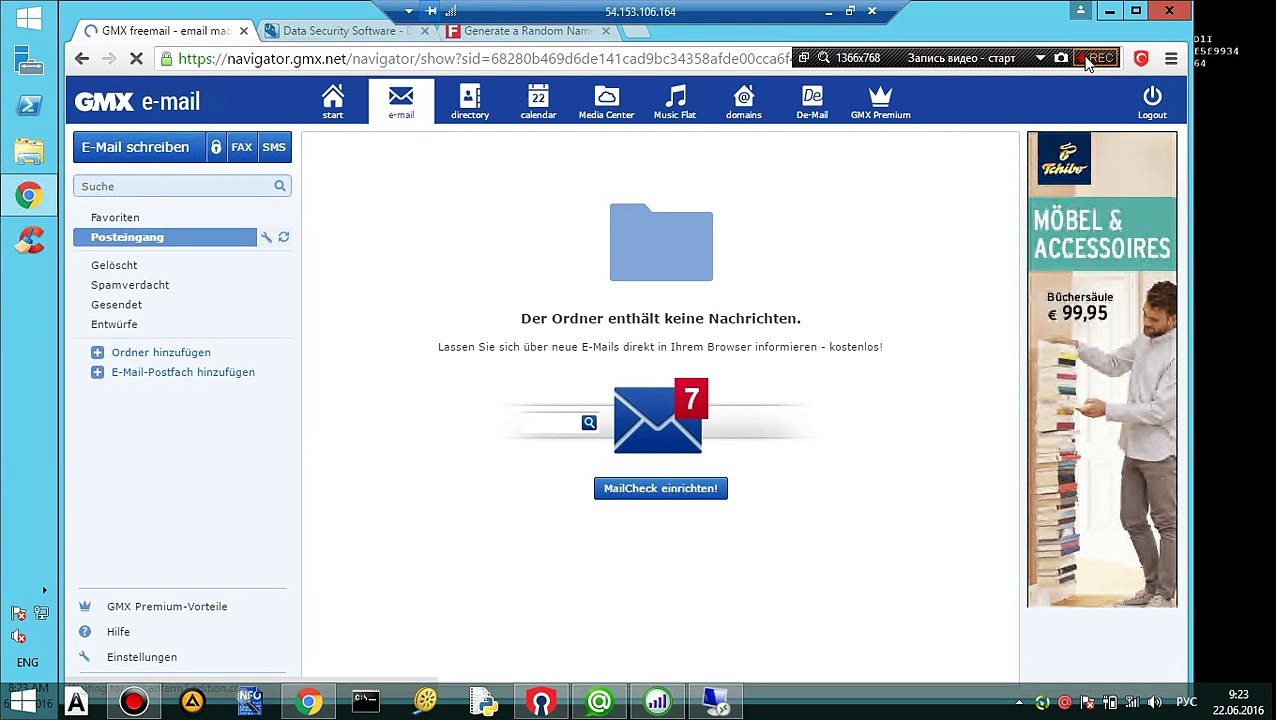Viewport: 1276px width, 720px height.
Task: Click MailCheck einrichten! button
Action: coord(660,488)
